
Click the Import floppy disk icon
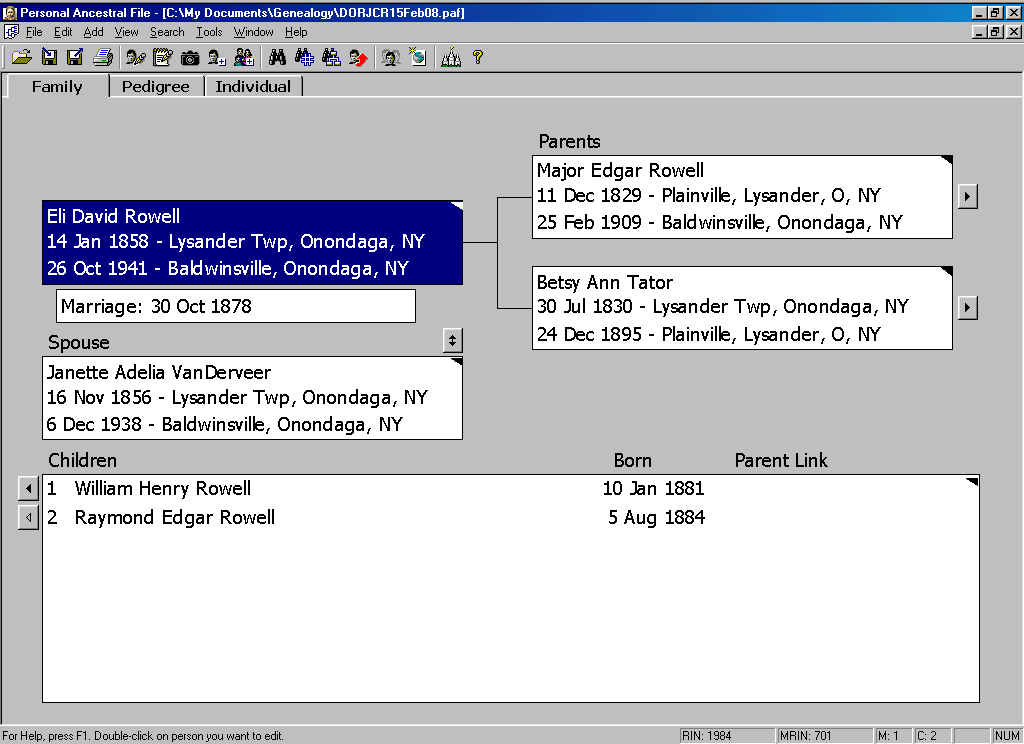pyautogui.click(x=49, y=57)
